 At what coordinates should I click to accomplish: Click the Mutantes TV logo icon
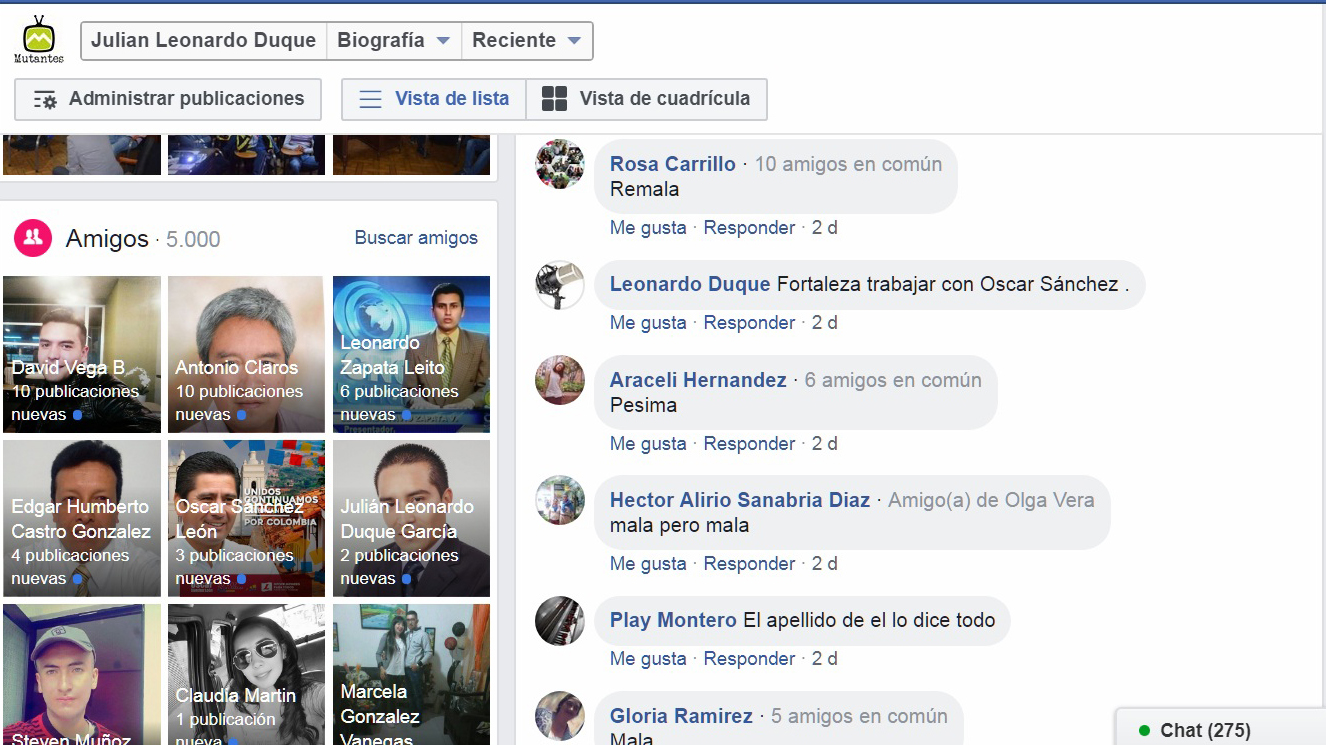coord(39,40)
